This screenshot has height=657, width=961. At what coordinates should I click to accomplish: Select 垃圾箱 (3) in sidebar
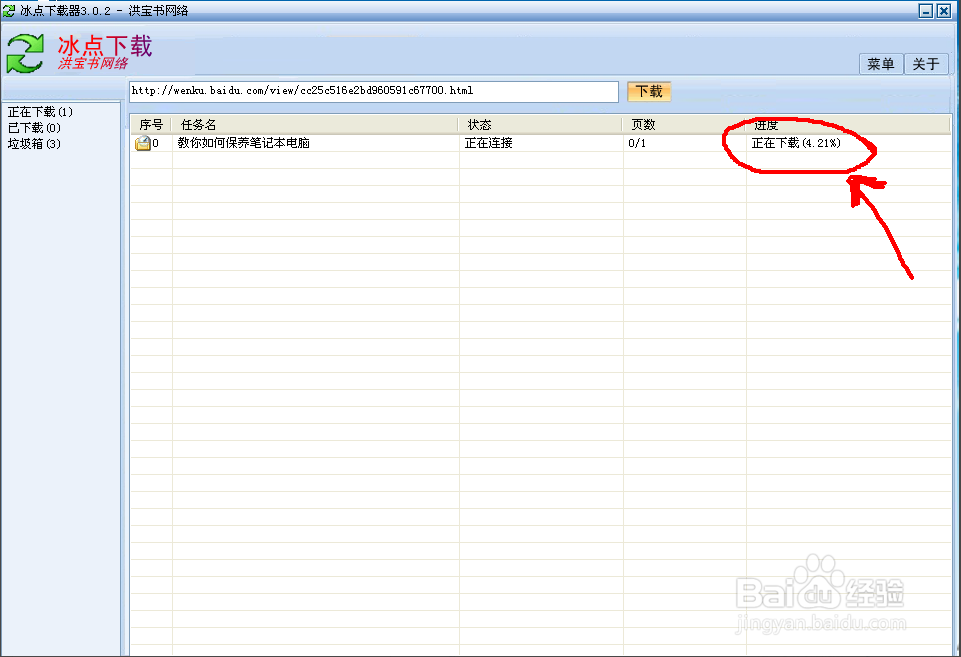34,143
